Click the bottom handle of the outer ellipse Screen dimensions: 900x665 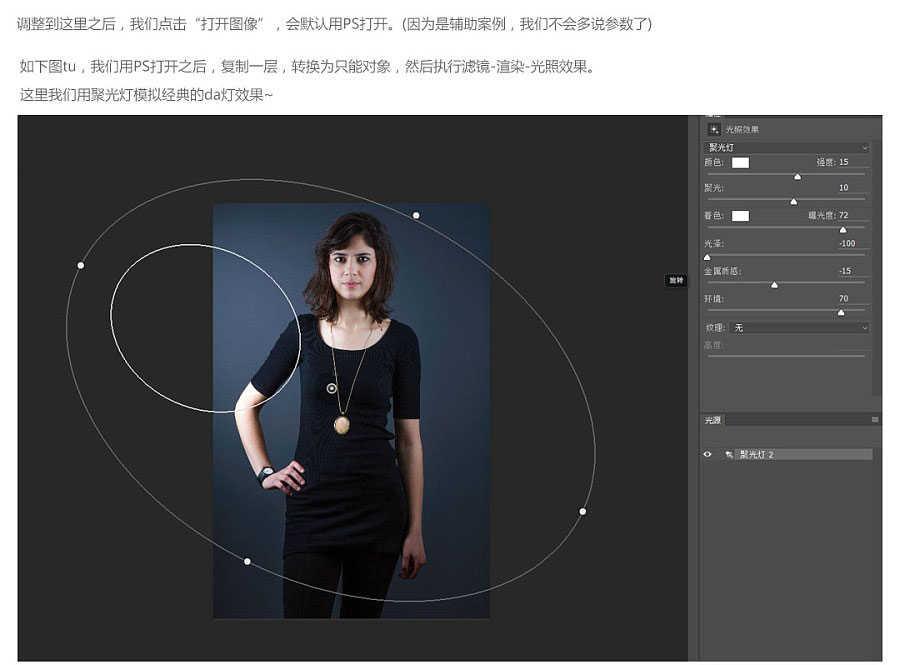[x=247, y=561]
